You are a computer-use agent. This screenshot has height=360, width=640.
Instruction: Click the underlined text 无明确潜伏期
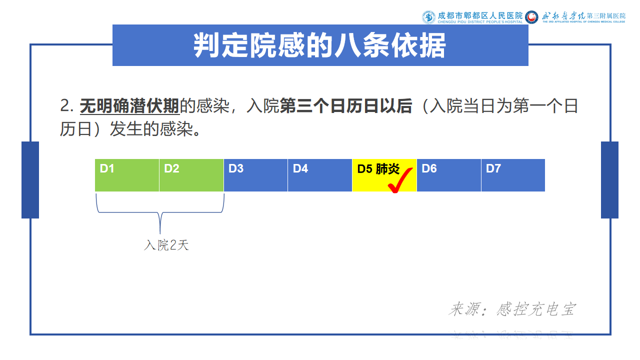pos(129,106)
